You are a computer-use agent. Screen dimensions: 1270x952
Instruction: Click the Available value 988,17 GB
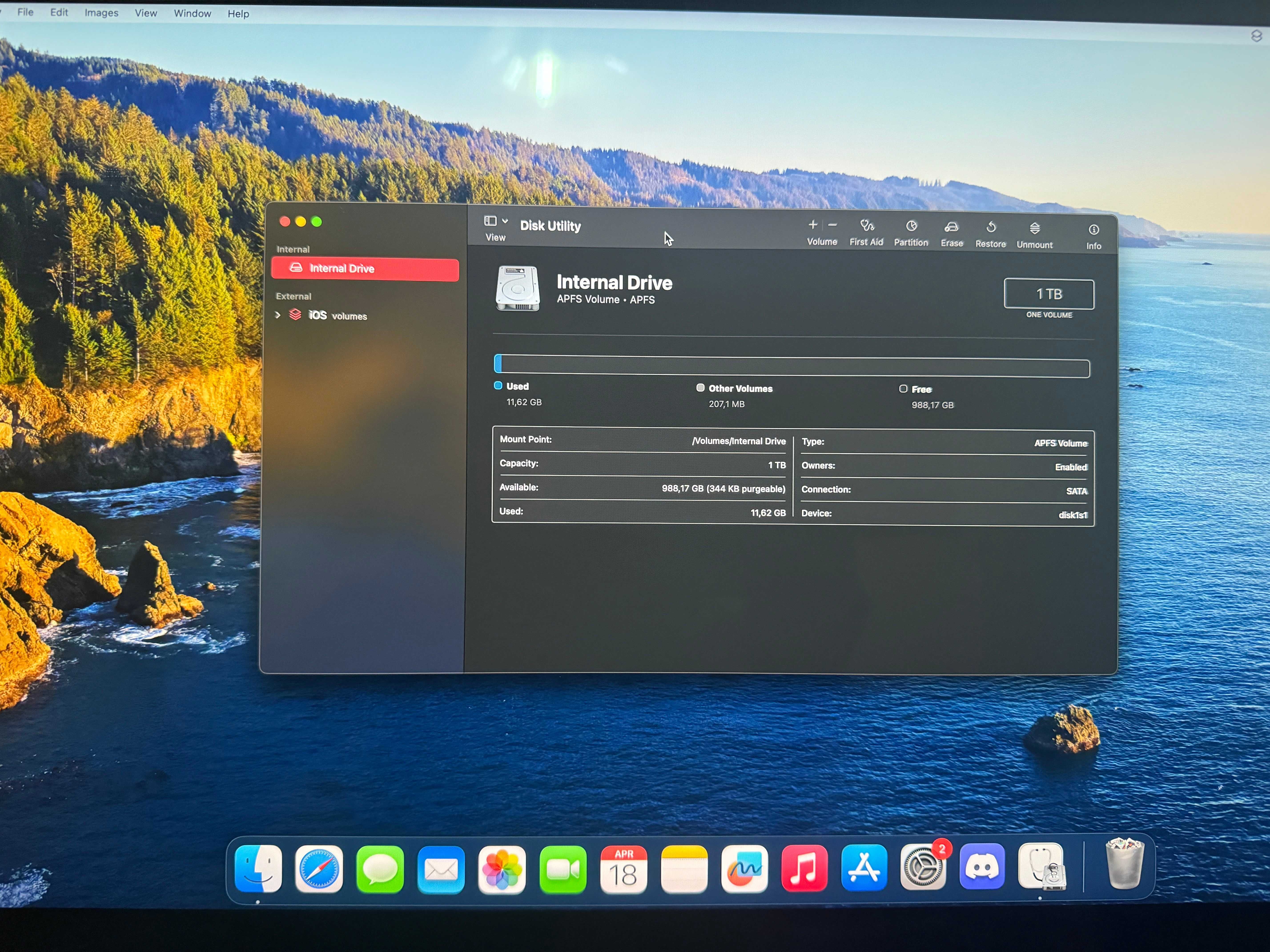point(723,488)
